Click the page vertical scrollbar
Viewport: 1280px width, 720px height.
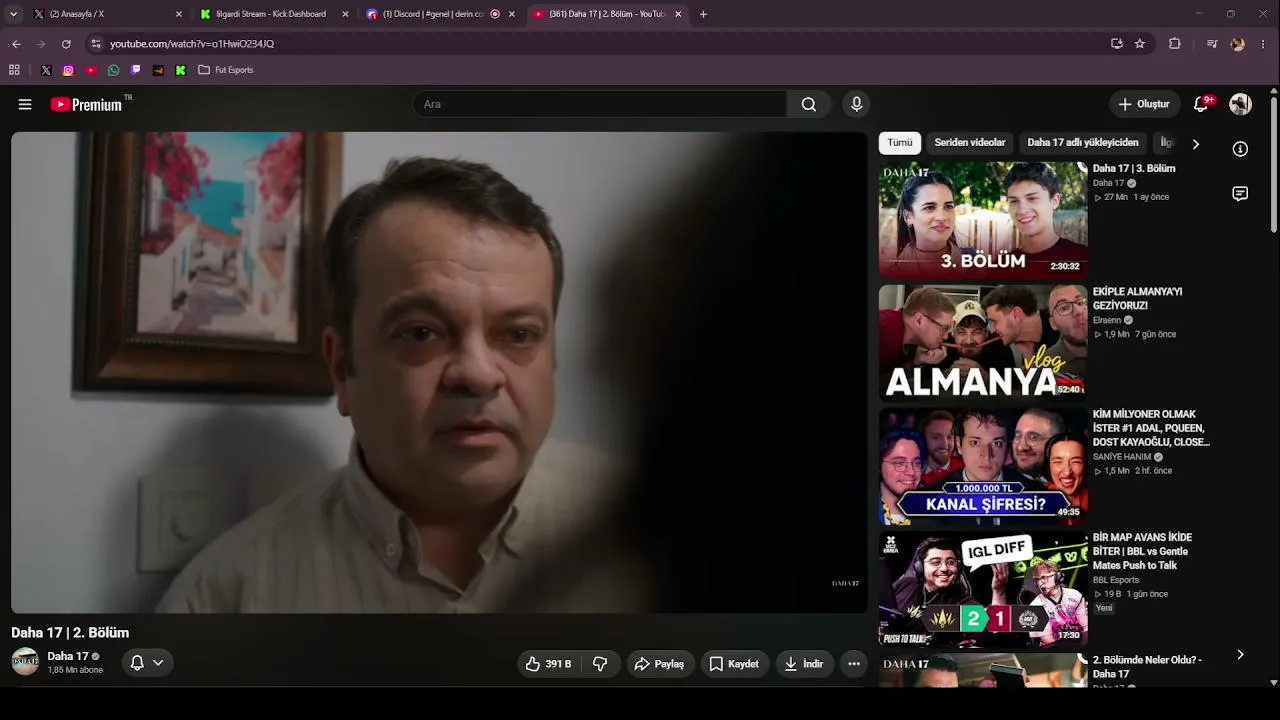click(1273, 166)
